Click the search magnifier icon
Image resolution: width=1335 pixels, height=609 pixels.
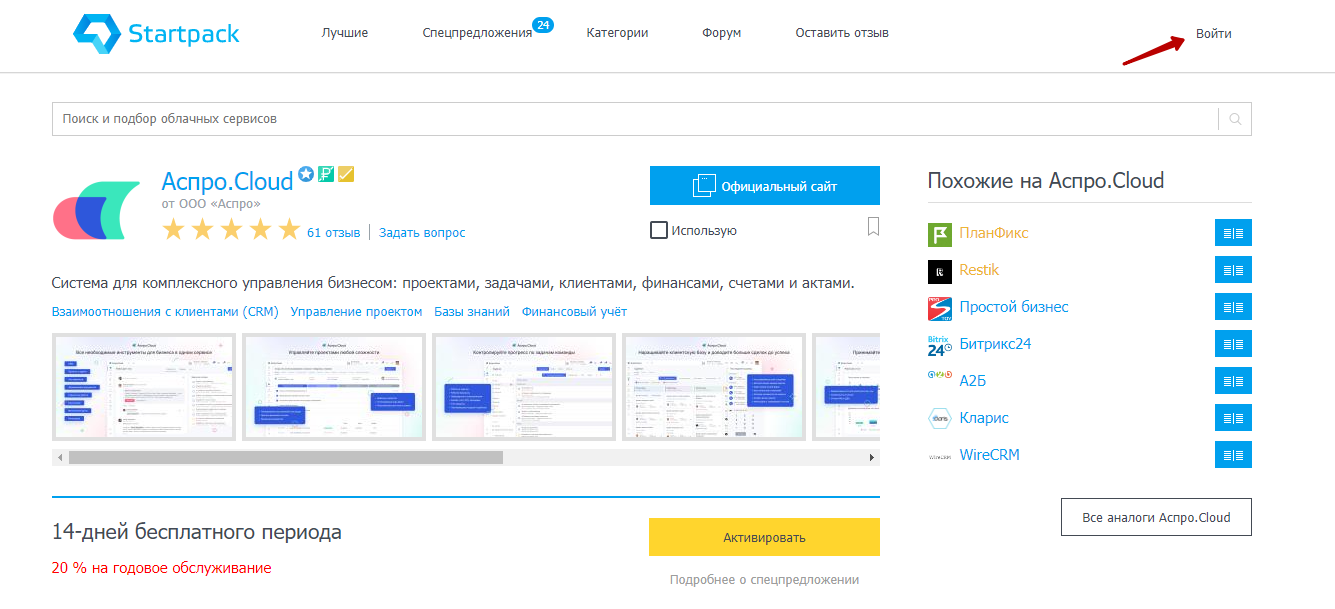pyautogui.click(x=1235, y=119)
